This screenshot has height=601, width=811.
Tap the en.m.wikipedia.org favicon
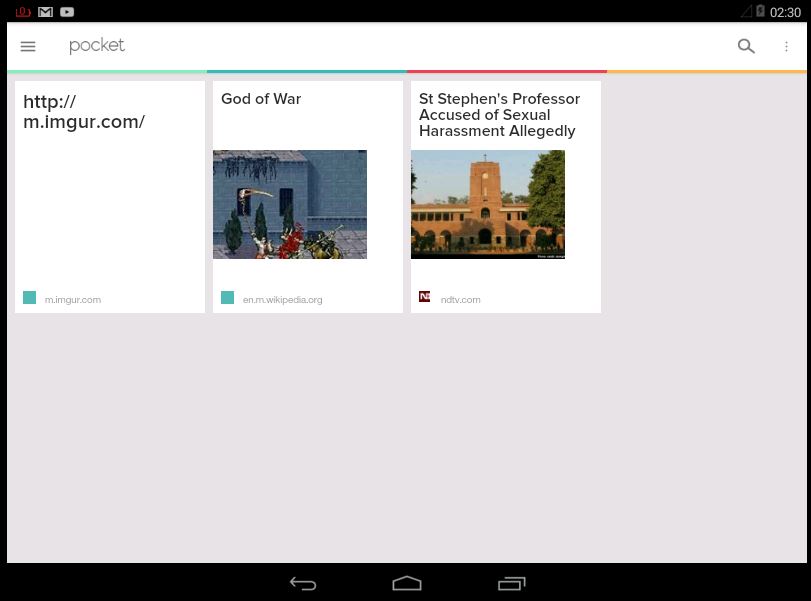[227, 297]
